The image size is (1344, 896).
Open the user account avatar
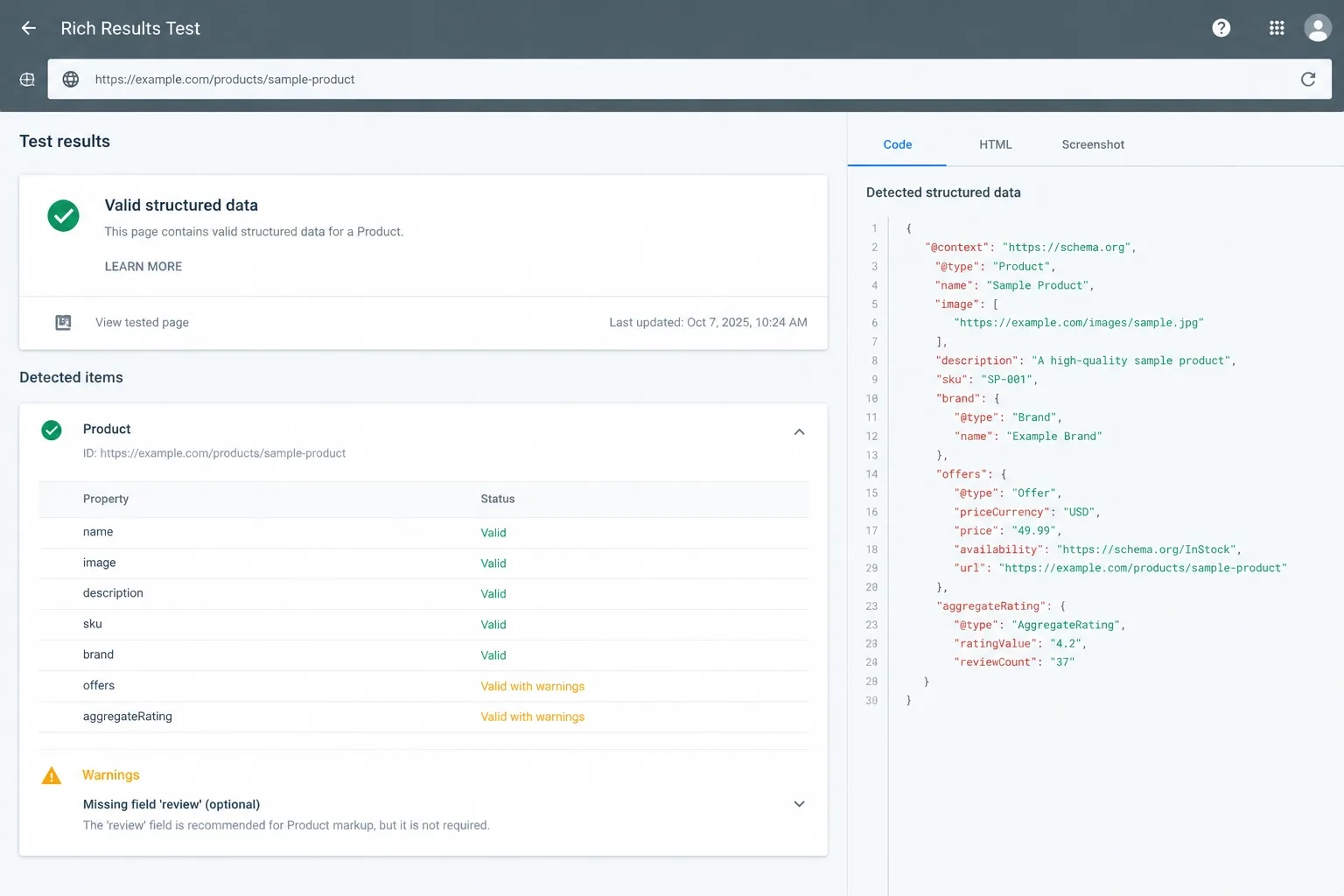pos(1318,28)
